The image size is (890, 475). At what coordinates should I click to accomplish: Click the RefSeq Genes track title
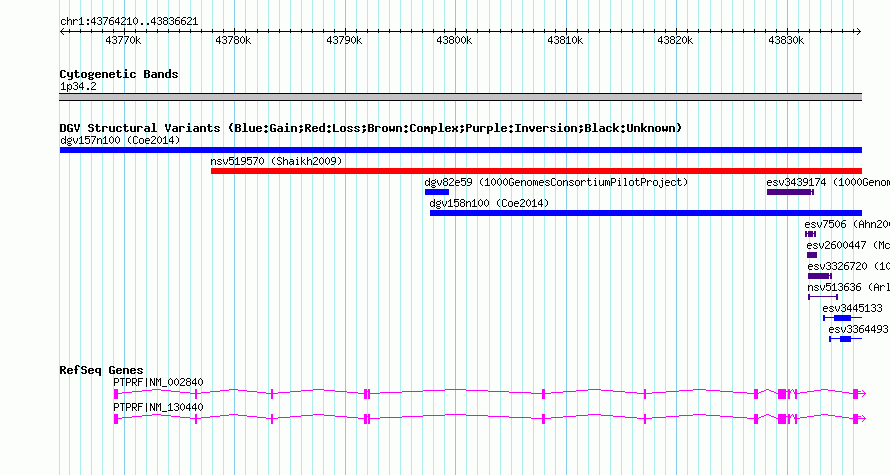click(102, 370)
